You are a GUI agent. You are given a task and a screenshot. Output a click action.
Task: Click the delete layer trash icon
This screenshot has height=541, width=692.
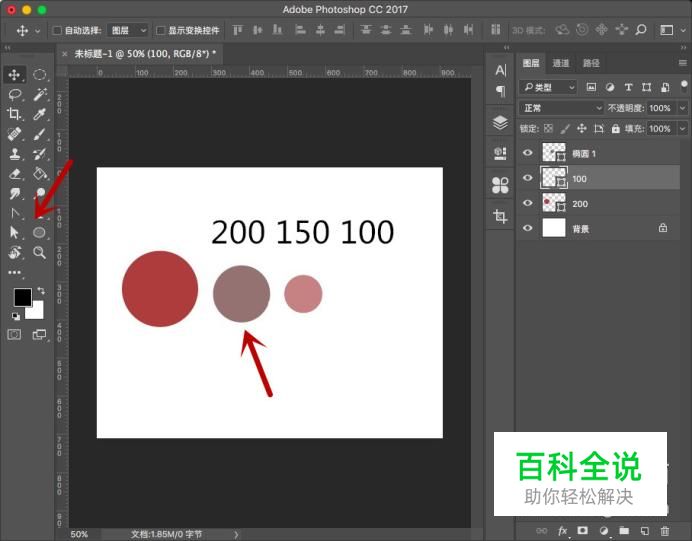click(665, 530)
